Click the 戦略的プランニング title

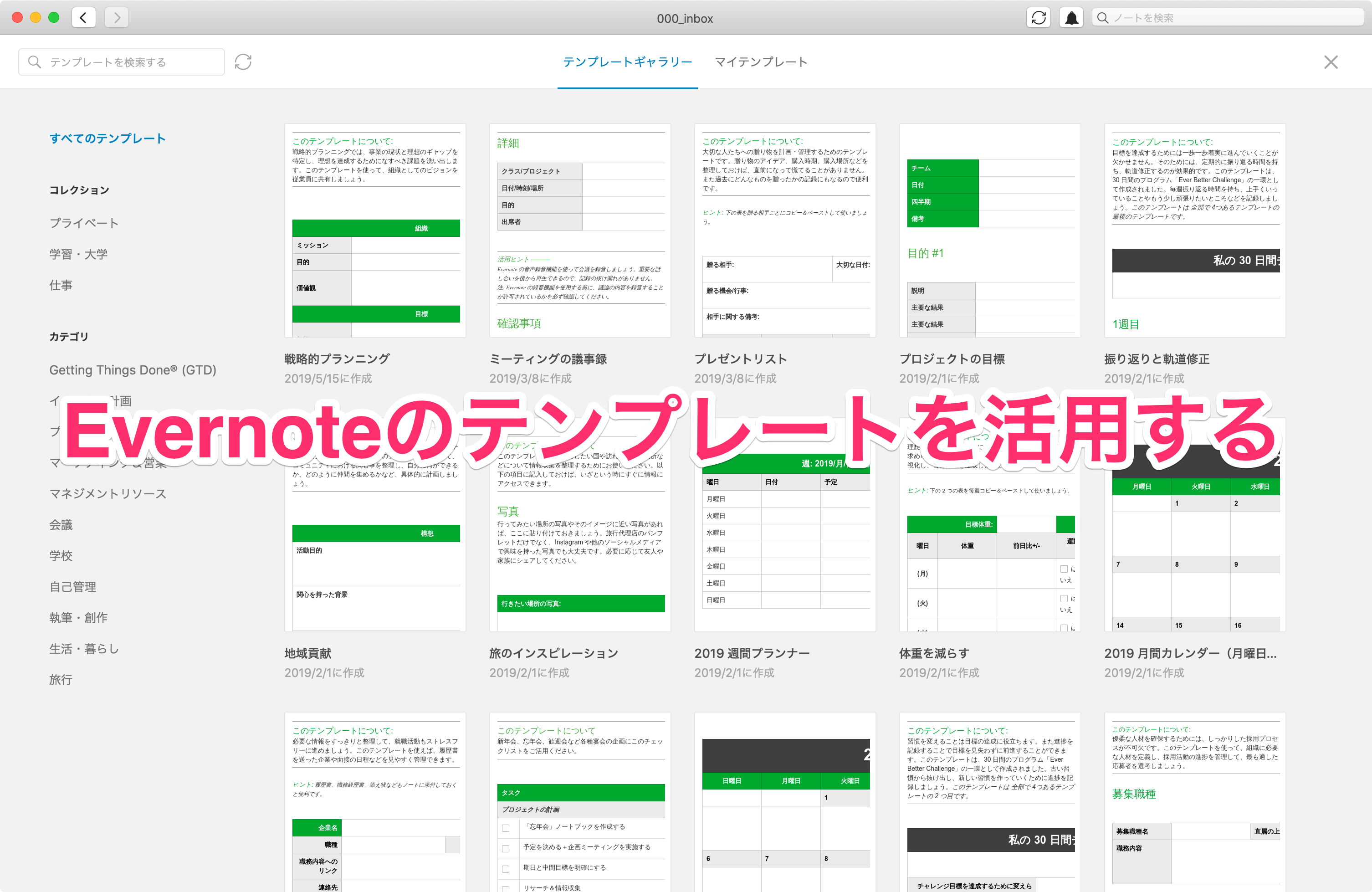tap(337, 359)
